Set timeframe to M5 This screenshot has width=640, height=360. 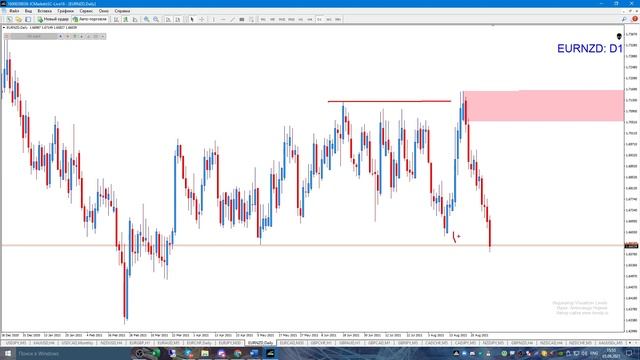coord(272,19)
